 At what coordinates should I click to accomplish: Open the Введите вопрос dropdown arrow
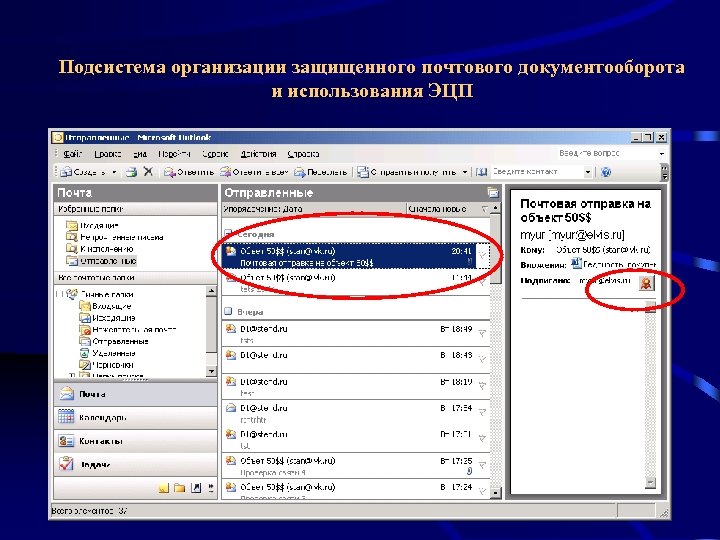[662, 153]
